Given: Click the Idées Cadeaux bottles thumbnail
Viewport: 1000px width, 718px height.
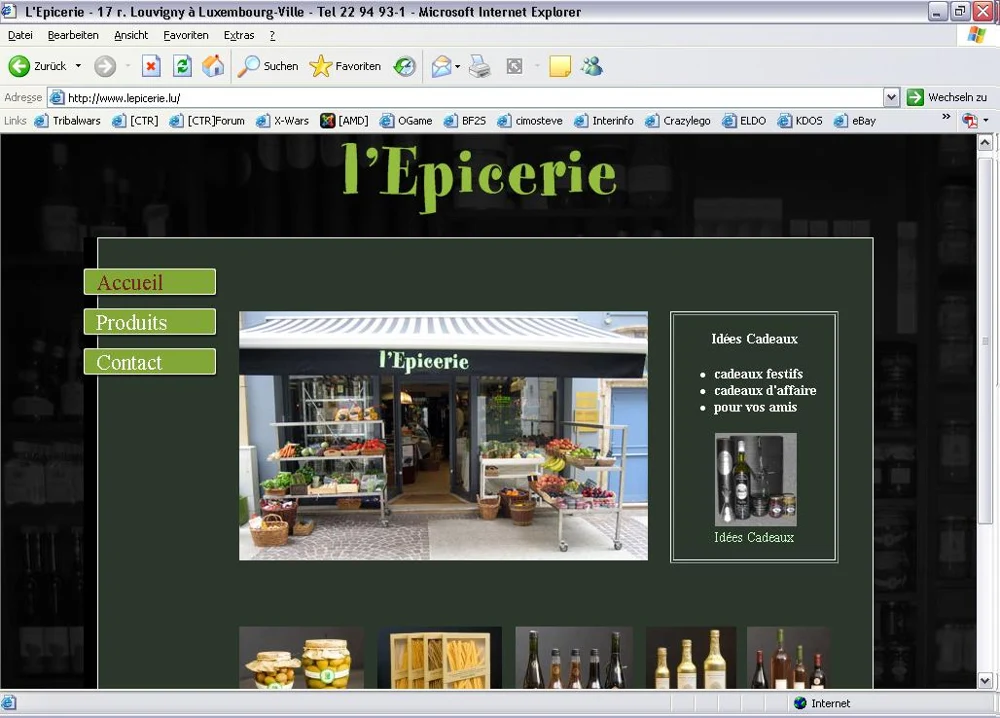Looking at the screenshot, I should click(756, 480).
